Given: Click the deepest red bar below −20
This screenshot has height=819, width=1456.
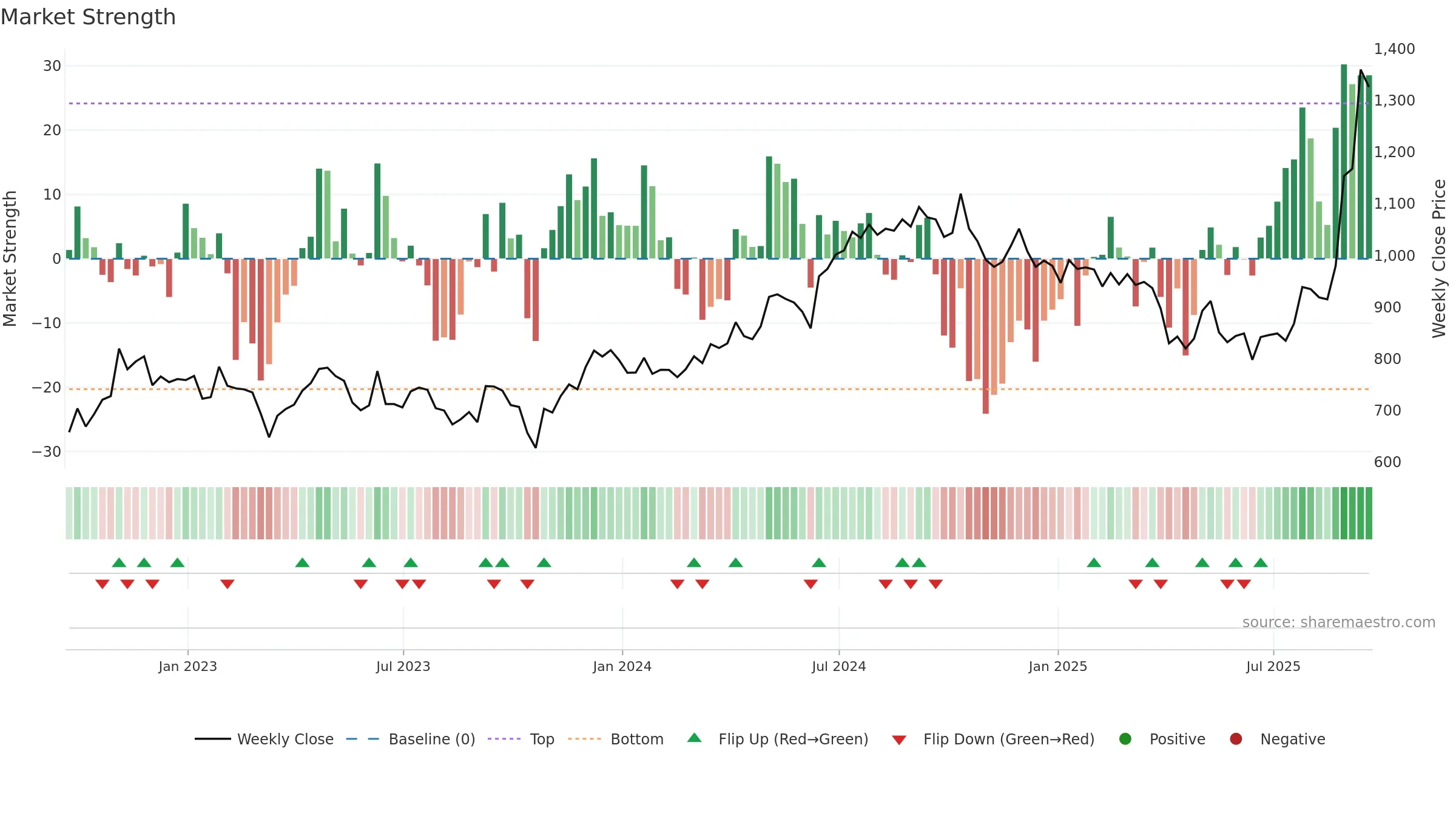Looking at the screenshot, I should coord(986,337).
